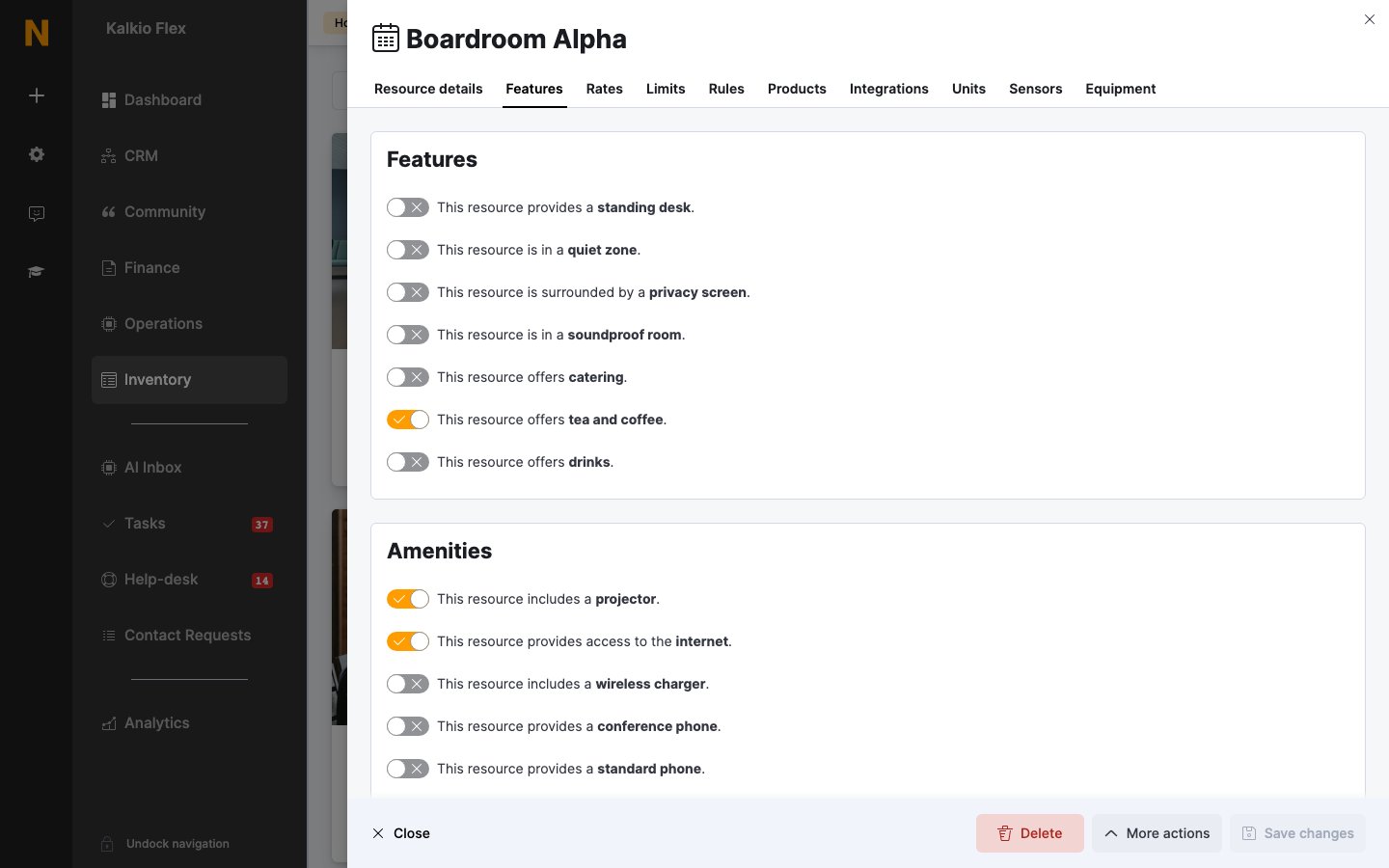Enable the quiet zone toggle
1389x868 pixels.
[408, 250]
